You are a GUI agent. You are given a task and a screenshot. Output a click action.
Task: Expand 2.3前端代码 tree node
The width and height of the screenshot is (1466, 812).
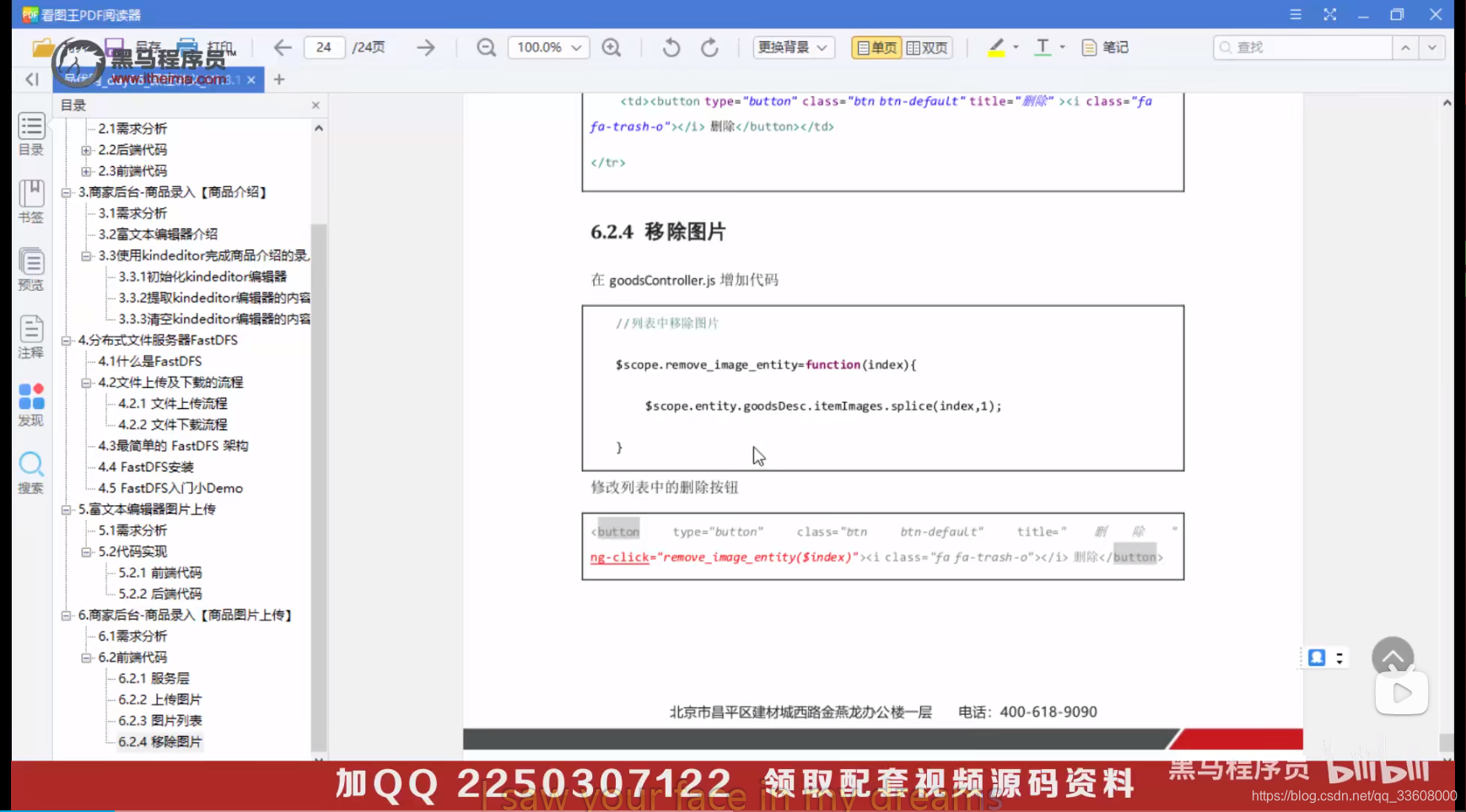(86, 171)
